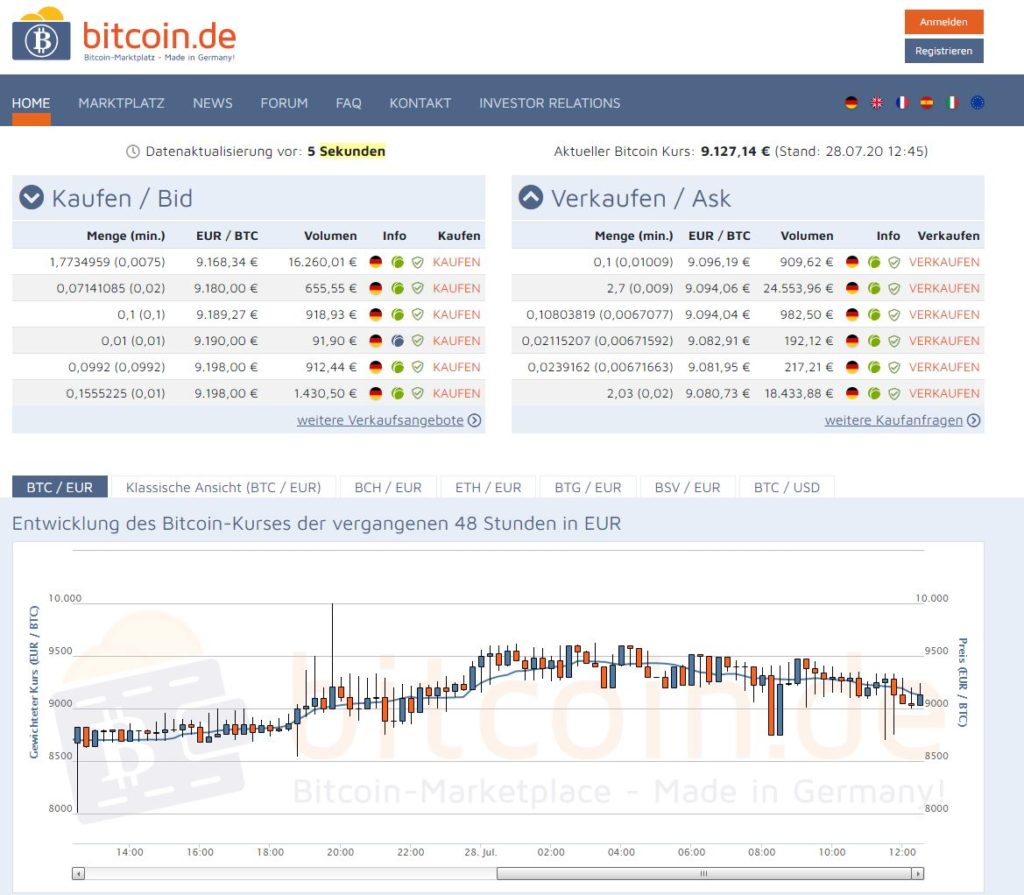Select the BSV / EUR tab
Image resolution: width=1024 pixels, height=895 pixels.
tap(688, 487)
